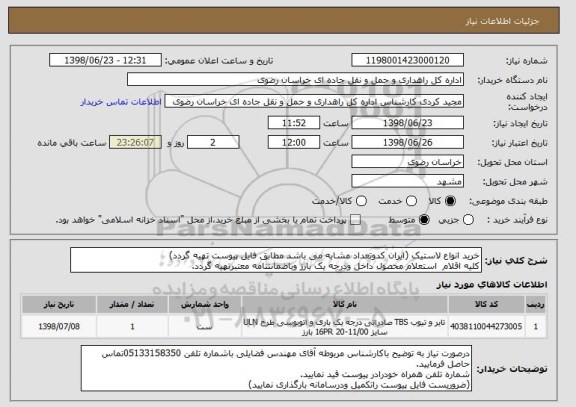The image size is (576, 407).
Task: Click the validity date field 1398/06/26
Action: pyautogui.click(x=407, y=142)
